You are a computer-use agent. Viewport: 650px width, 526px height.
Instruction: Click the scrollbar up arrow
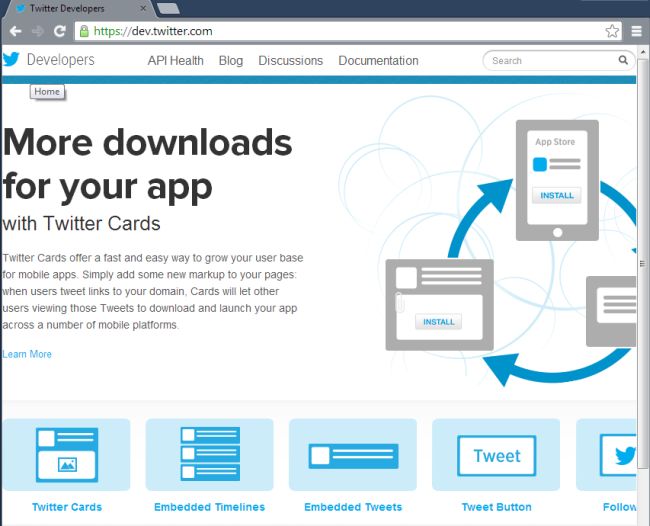pos(643,52)
